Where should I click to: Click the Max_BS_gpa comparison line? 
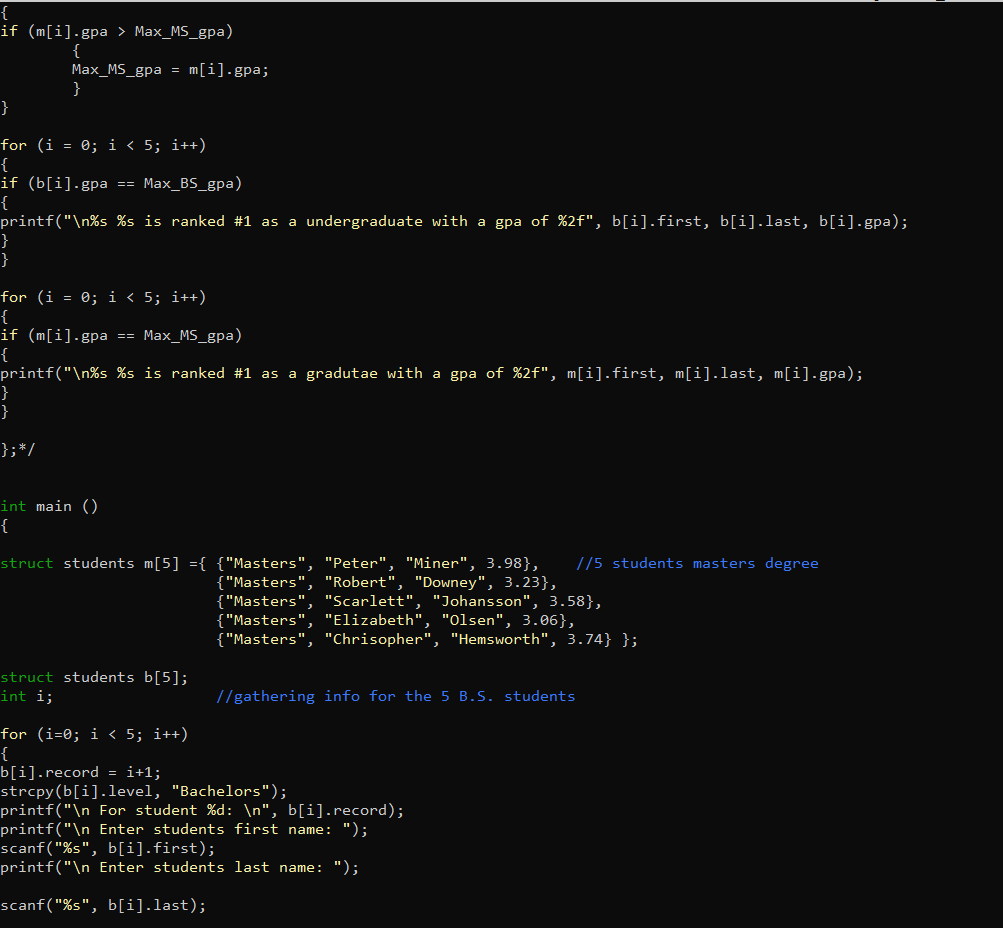tap(120, 183)
